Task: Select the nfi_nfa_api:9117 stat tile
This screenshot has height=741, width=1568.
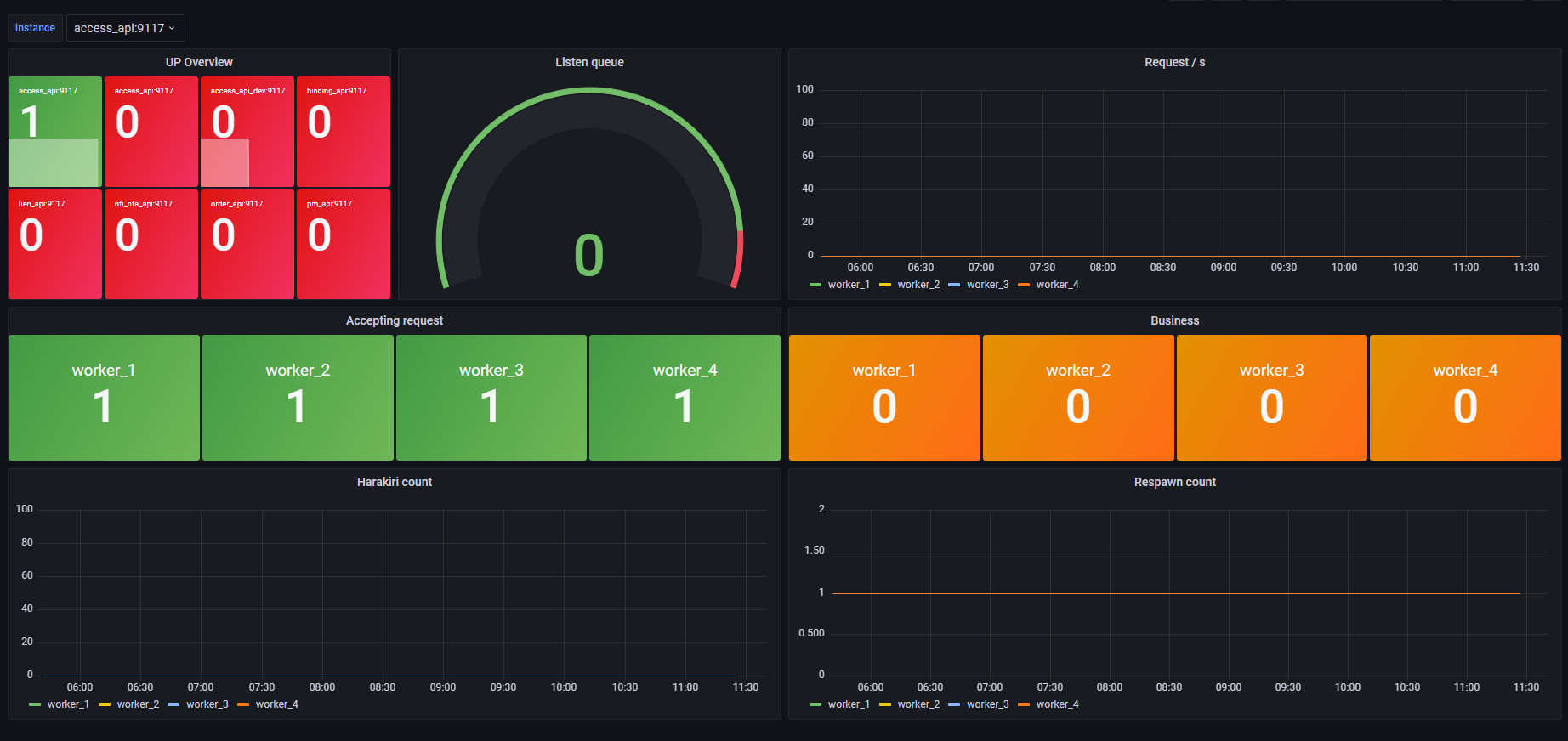Action: pyautogui.click(x=151, y=244)
